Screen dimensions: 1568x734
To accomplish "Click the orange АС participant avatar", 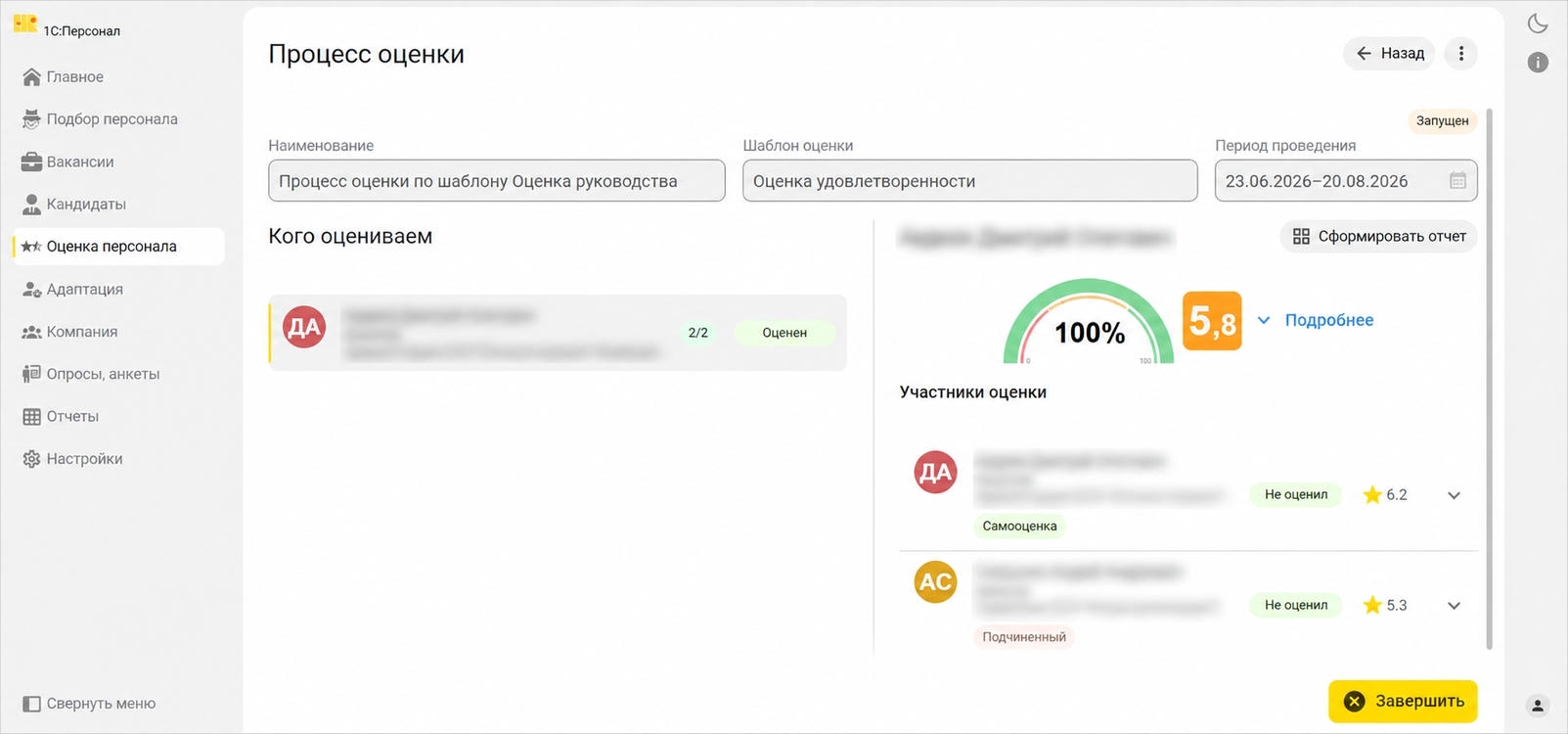I will point(935,582).
